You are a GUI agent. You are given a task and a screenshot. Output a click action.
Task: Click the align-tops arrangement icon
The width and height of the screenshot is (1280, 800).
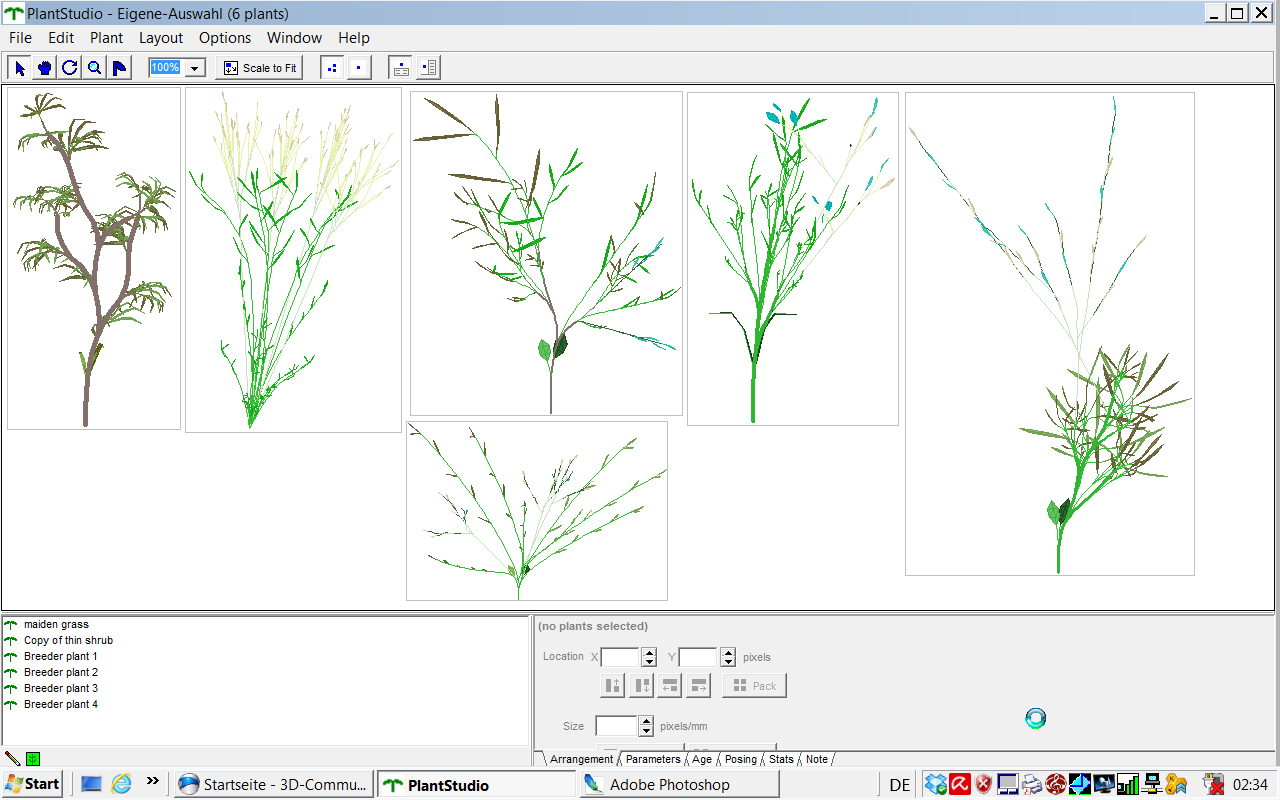pos(612,685)
